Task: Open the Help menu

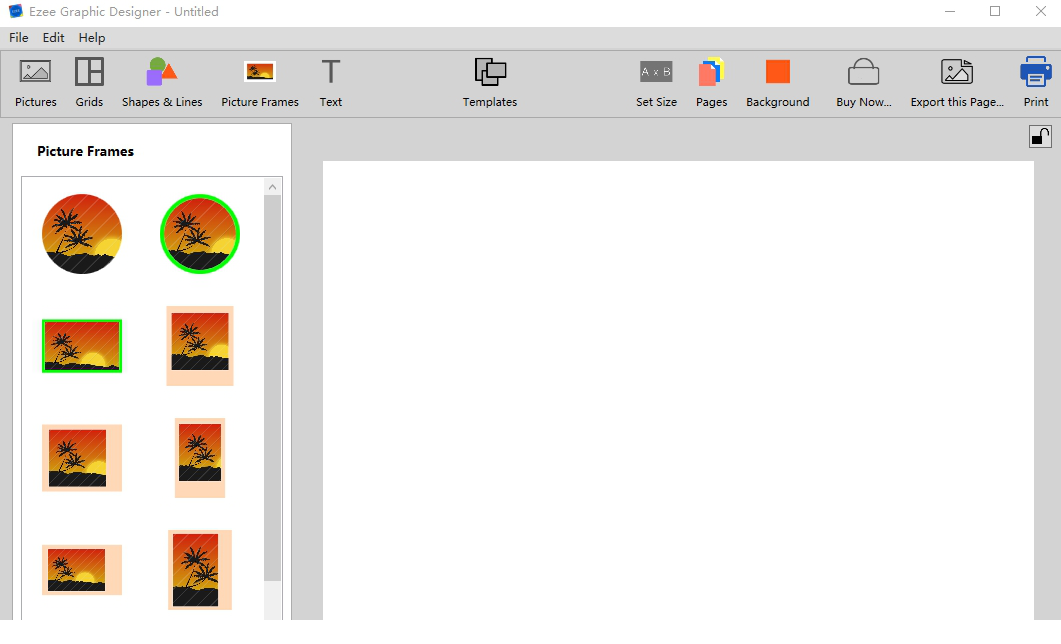Action: pos(91,38)
